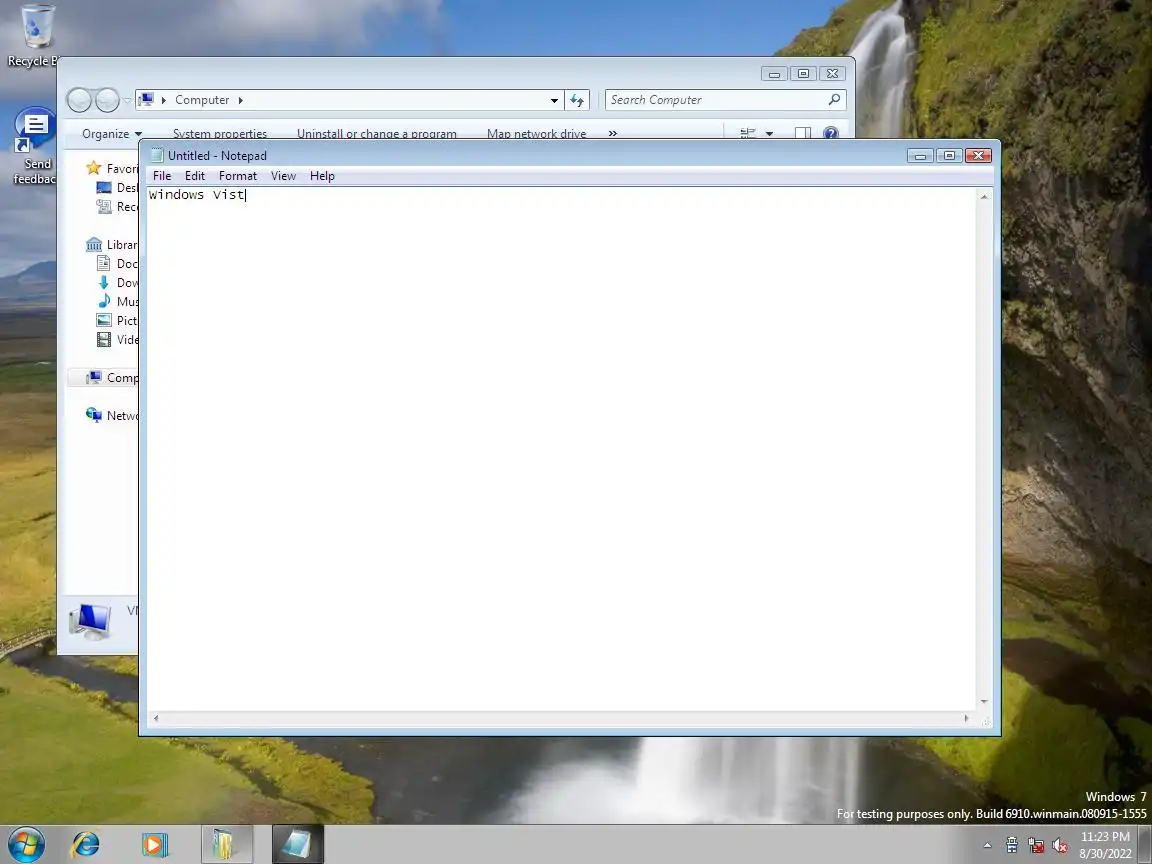The height and width of the screenshot is (864, 1152).
Task: Minimize the Notepad window
Action: pyautogui.click(x=920, y=156)
